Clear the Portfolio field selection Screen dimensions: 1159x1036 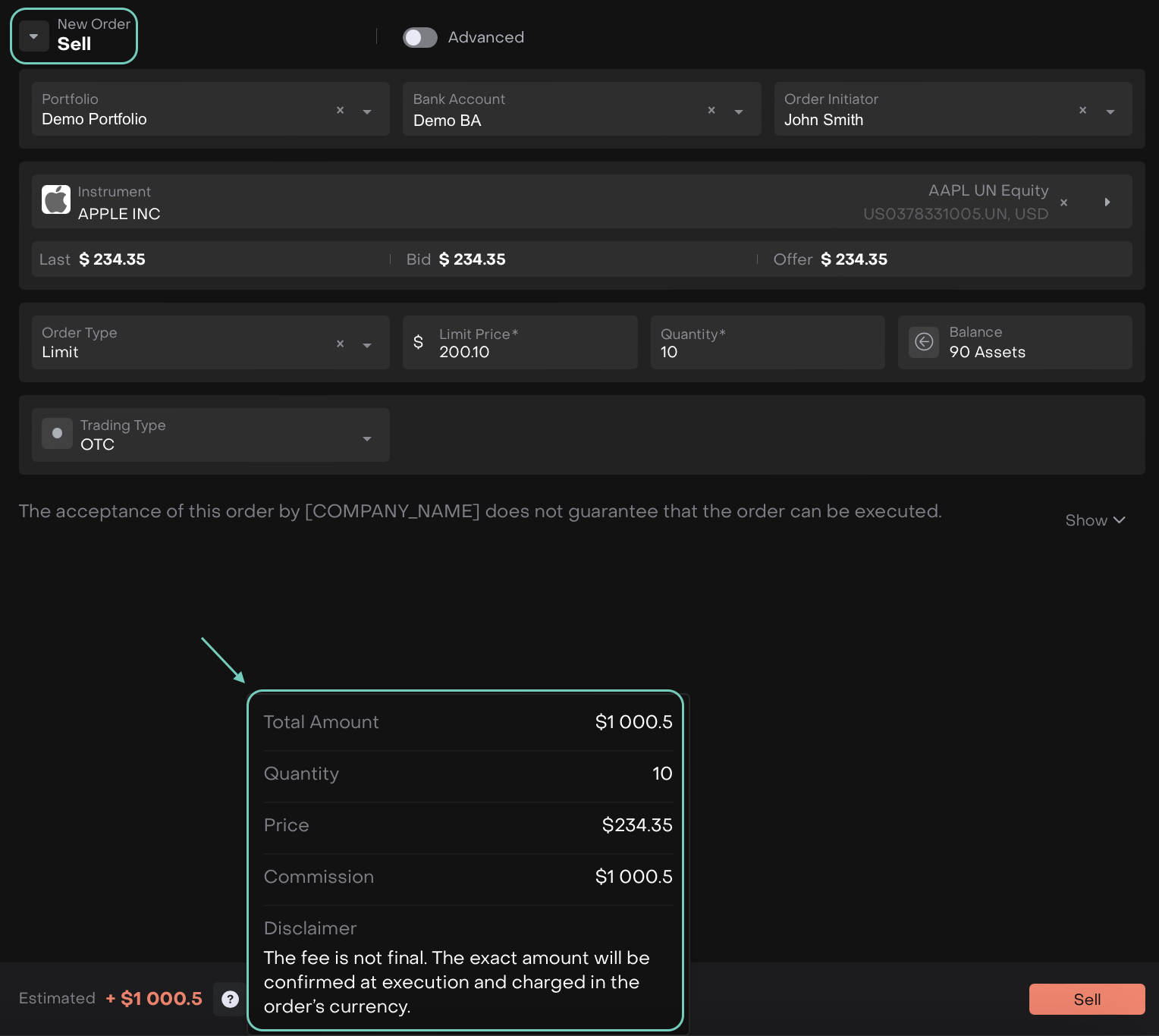(x=340, y=111)
